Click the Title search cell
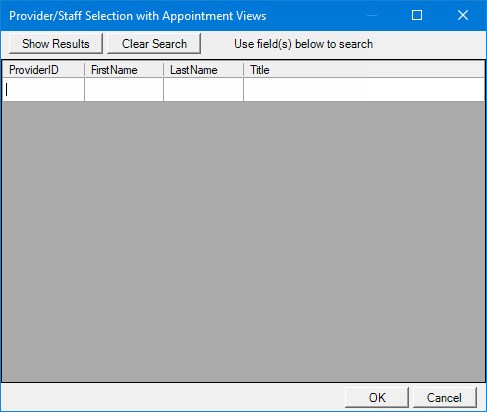The image size is (487, 412). point(364,90)
